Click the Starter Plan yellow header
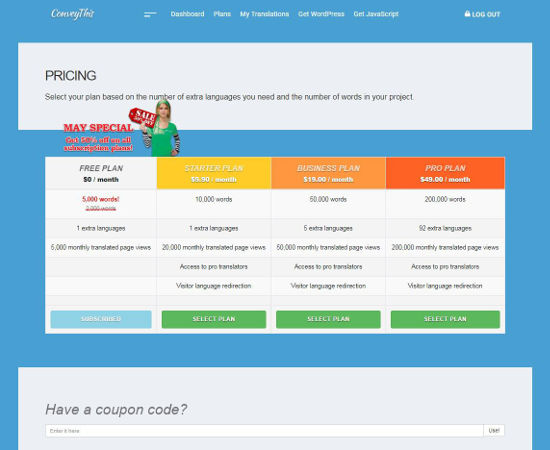The width and height of the screenshot is (550, 450). 214,173
